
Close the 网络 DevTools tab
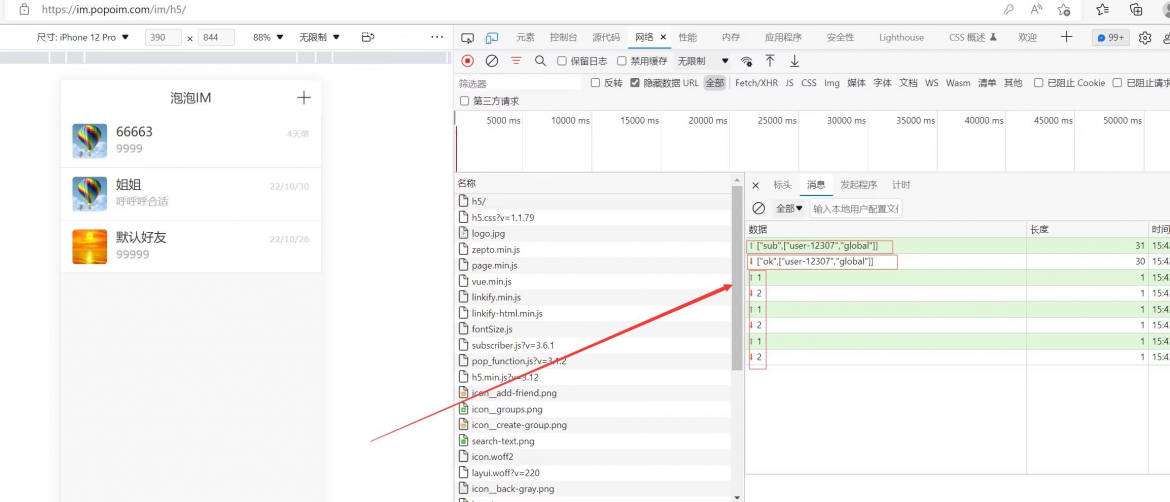point(663,37)
